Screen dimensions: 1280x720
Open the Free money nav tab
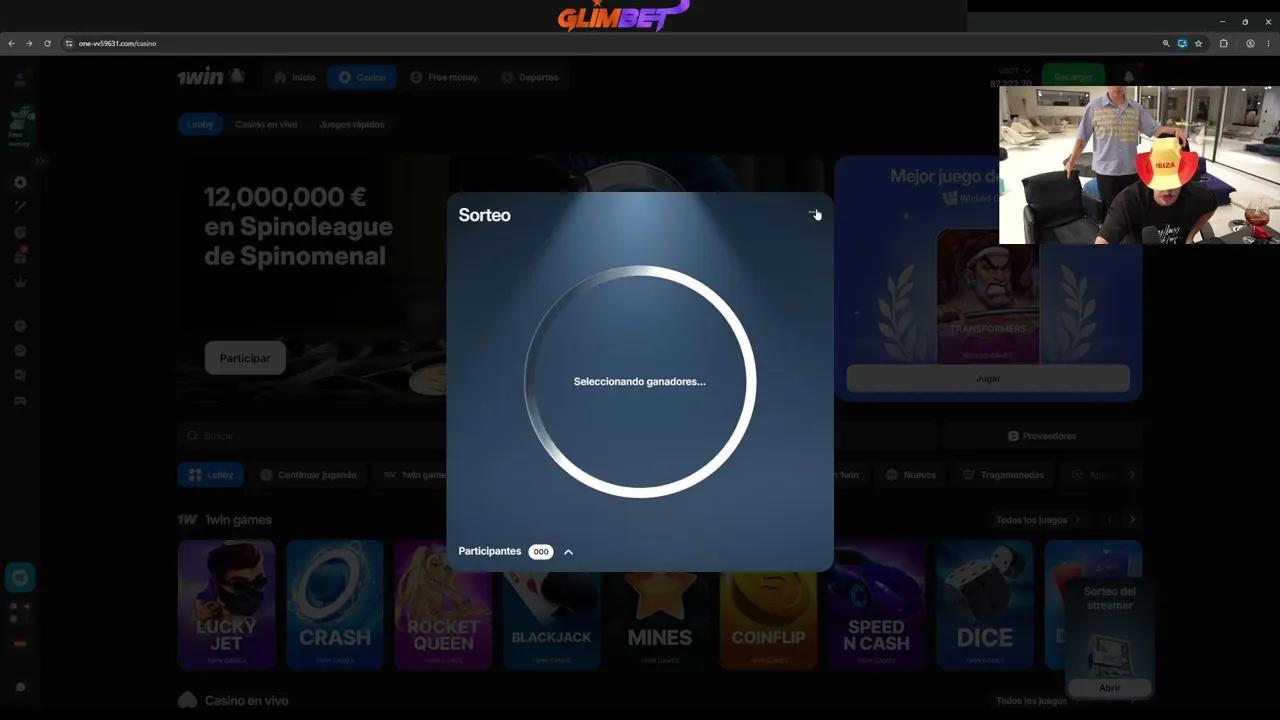coord(444,77)
